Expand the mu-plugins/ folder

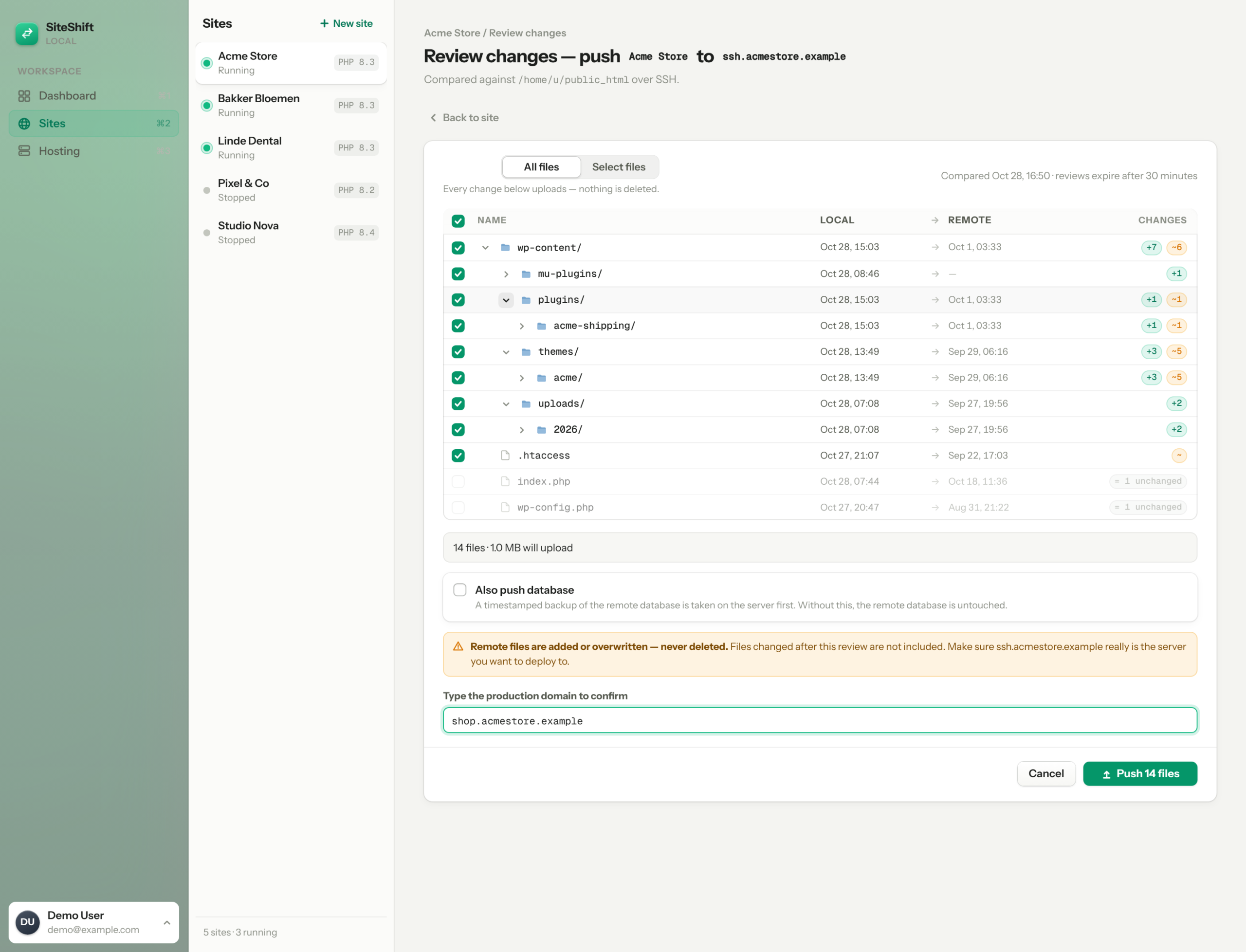point(506,274)
